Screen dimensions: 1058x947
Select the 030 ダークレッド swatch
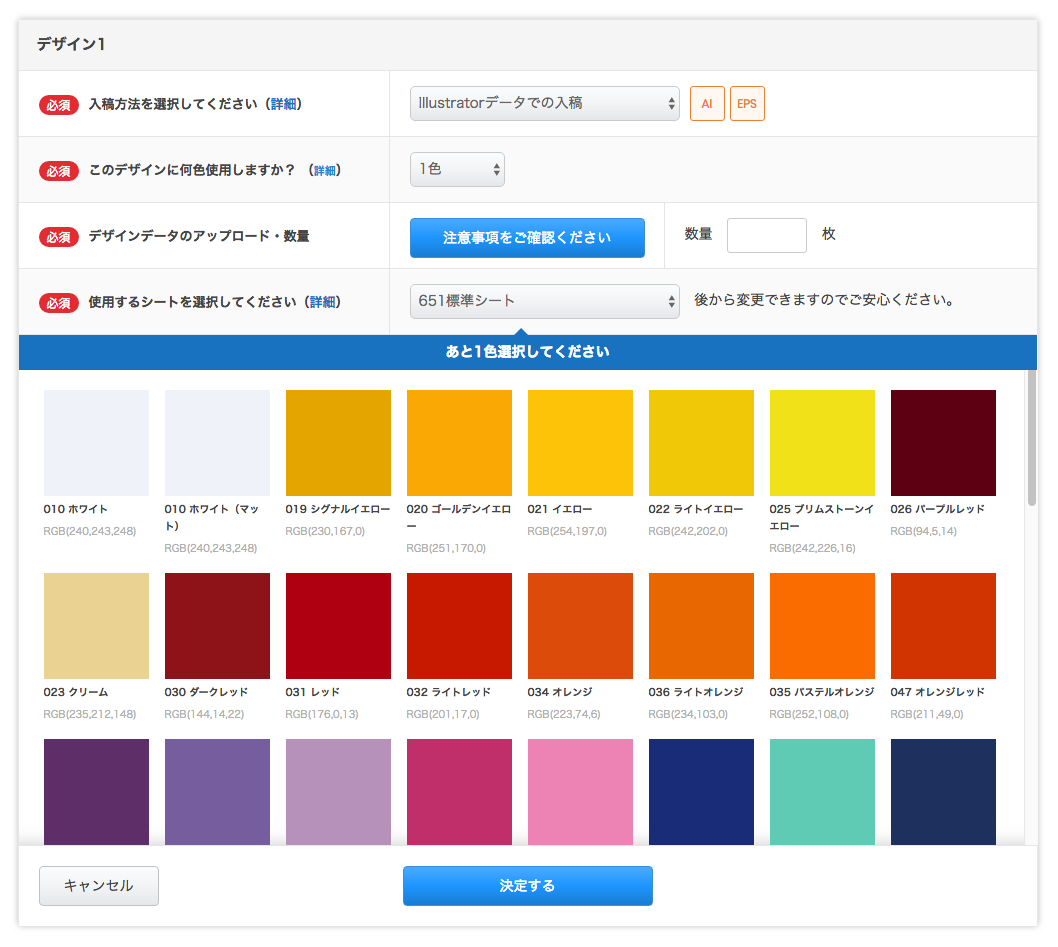[217, 626]
